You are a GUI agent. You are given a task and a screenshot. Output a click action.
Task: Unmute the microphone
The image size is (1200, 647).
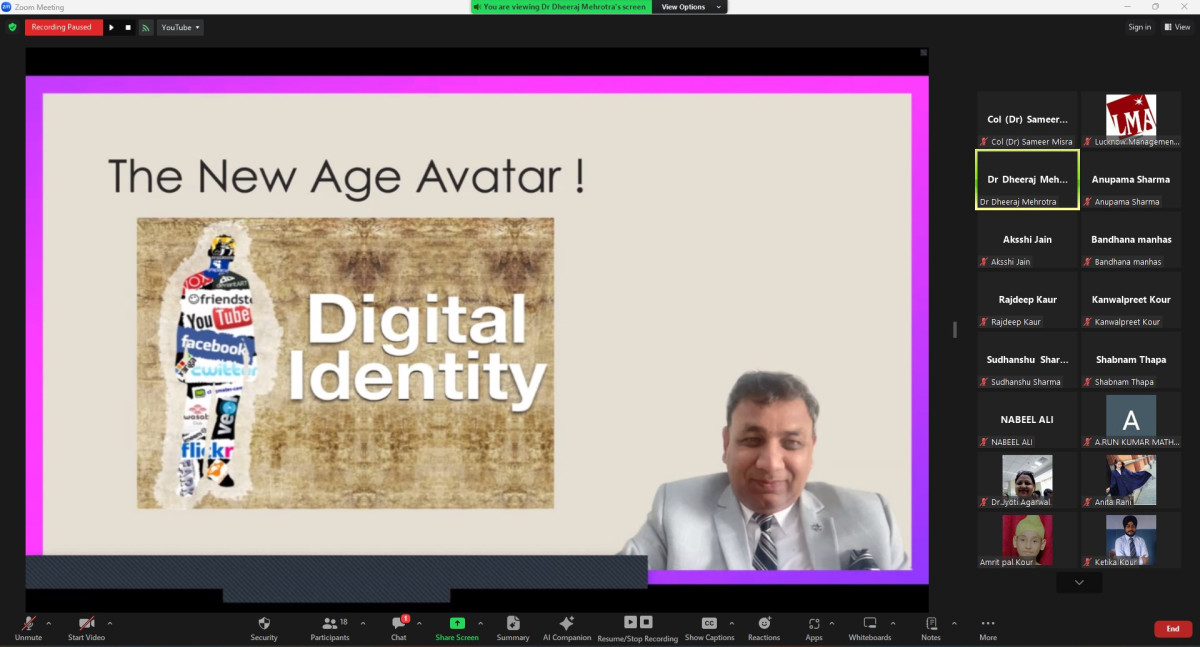click(x=28, y=628)
